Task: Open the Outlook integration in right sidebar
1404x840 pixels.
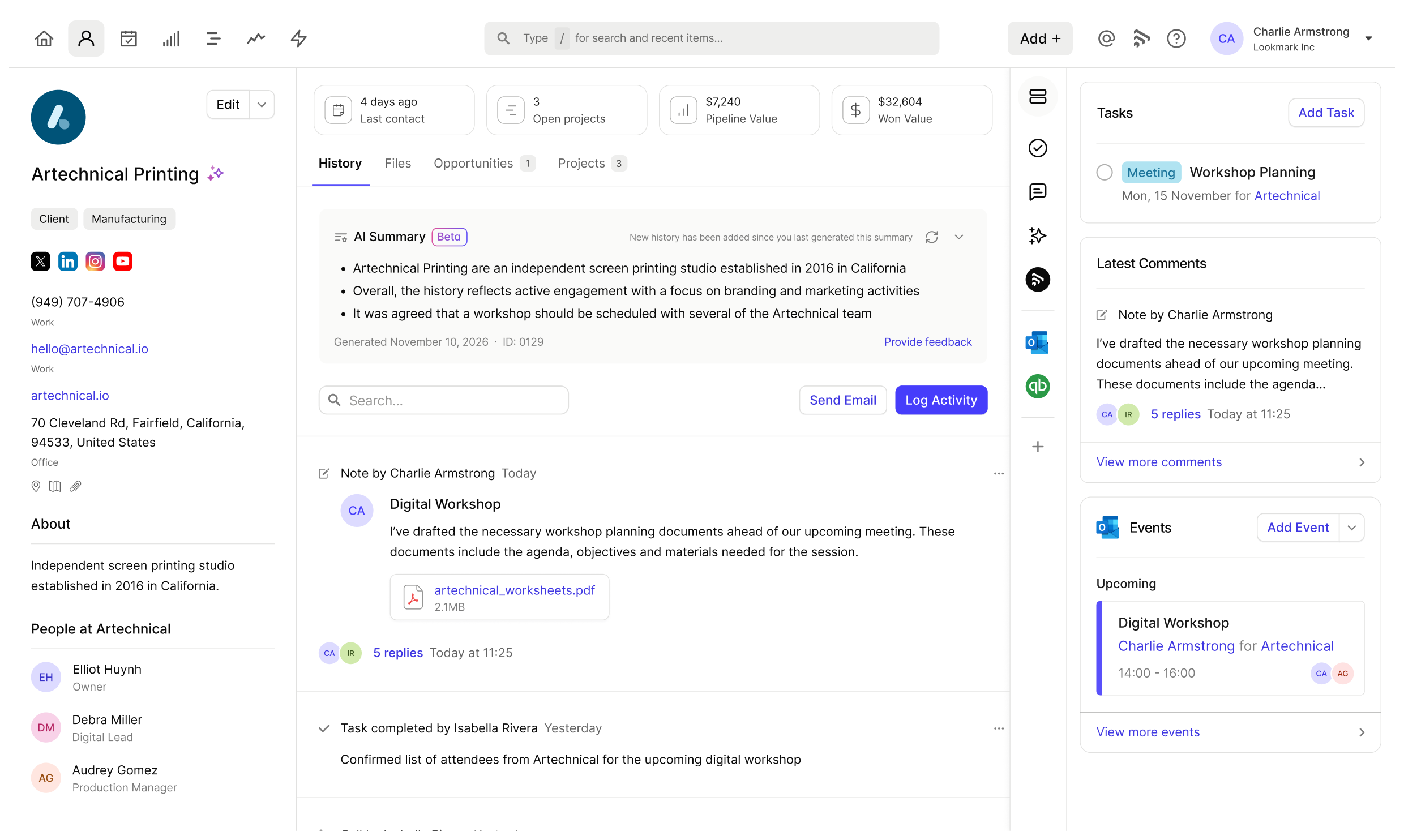Action: click(1038, 342)
